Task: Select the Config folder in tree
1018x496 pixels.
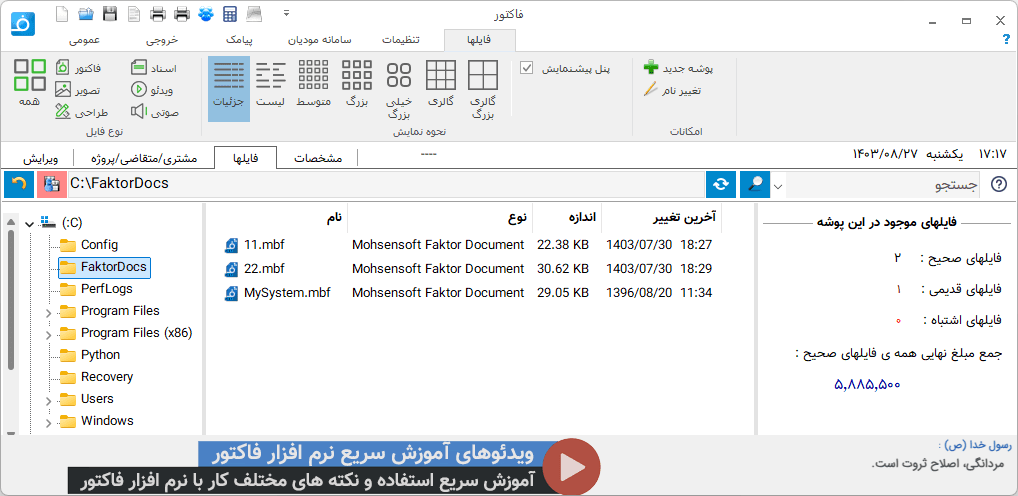Action: pos(89,245)
